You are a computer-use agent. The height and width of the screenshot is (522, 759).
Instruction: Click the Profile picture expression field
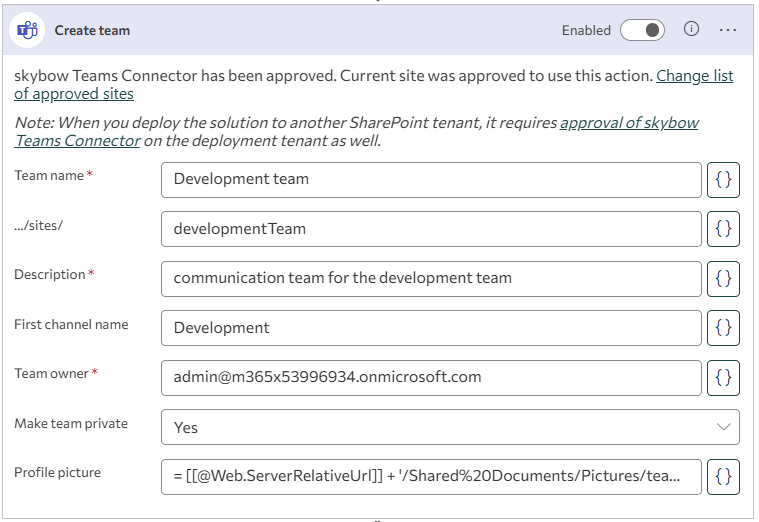pos(431,477)
